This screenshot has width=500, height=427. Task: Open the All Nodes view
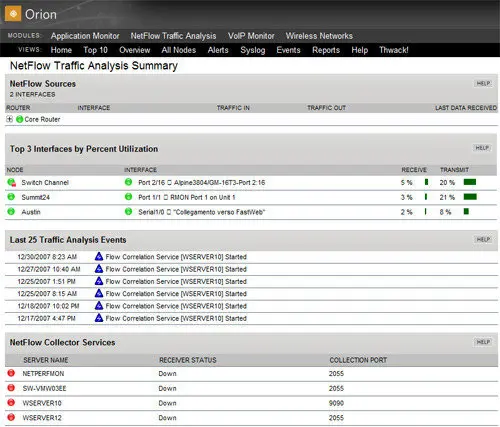pyautogui.click(x=179, y=50)
